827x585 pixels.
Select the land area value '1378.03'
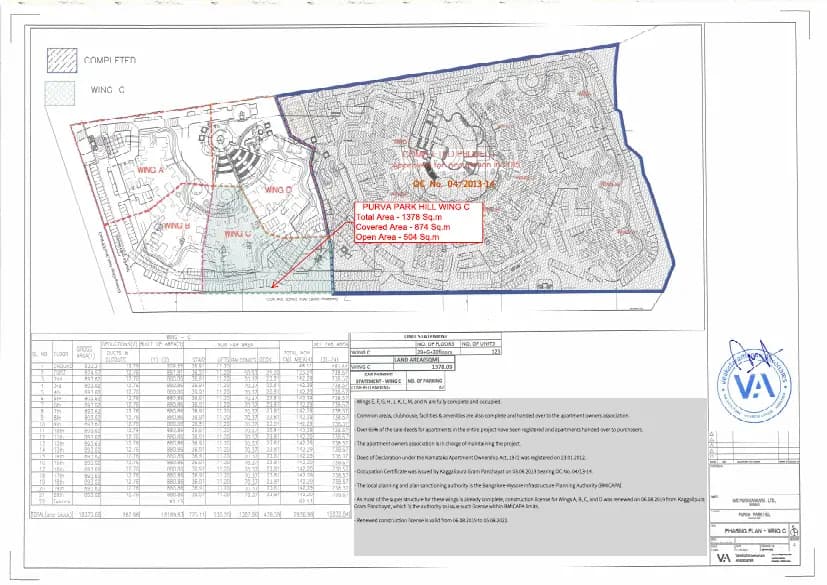click(442, 366)
